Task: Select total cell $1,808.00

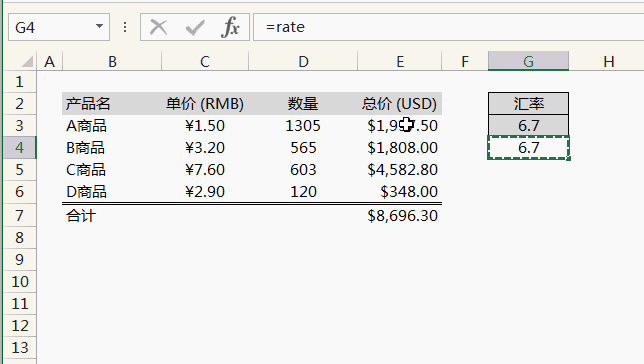Action: (400, 147)
